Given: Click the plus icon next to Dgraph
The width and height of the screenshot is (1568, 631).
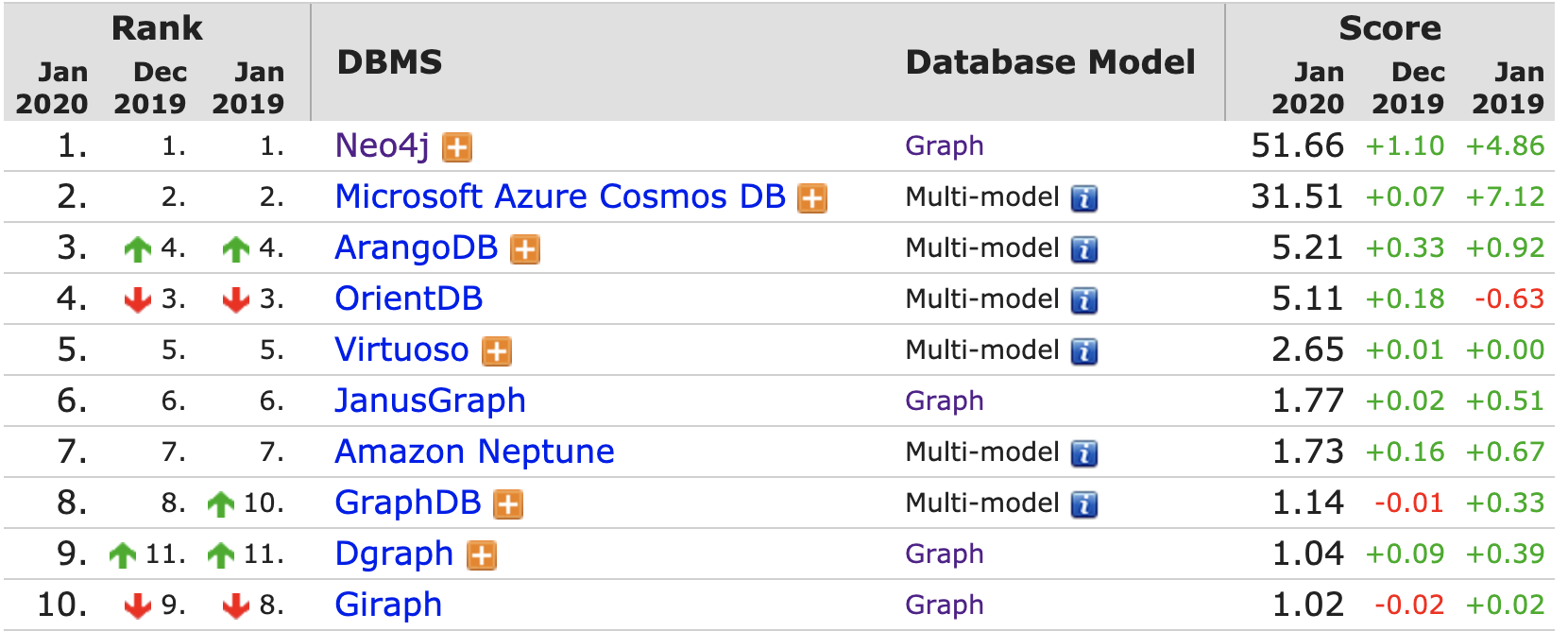Looking at the screenshot, I should (482, 555).
